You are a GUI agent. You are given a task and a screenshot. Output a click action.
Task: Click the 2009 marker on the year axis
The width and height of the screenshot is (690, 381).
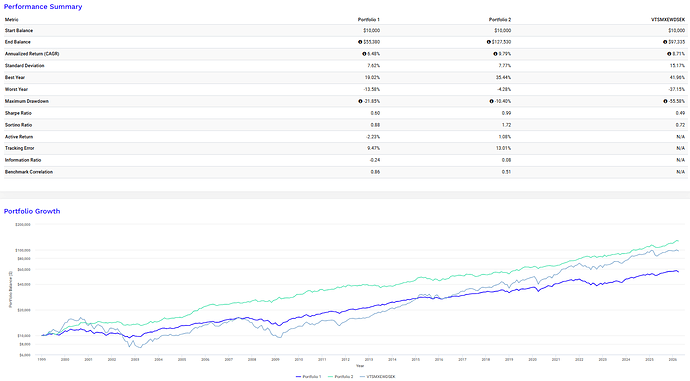click(275, 359)
